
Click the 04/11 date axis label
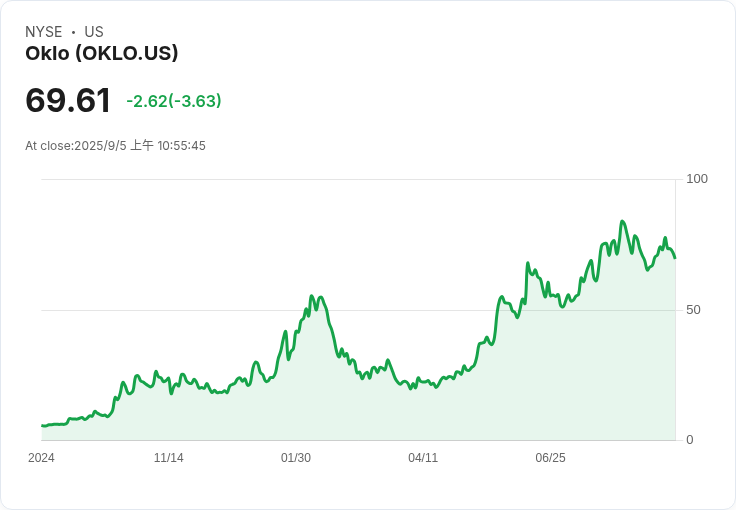[x=423, y=458]
